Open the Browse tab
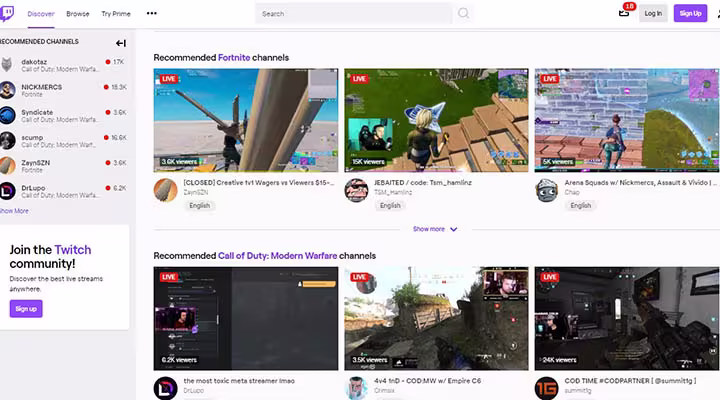720x400 pixels. point(78,14)
